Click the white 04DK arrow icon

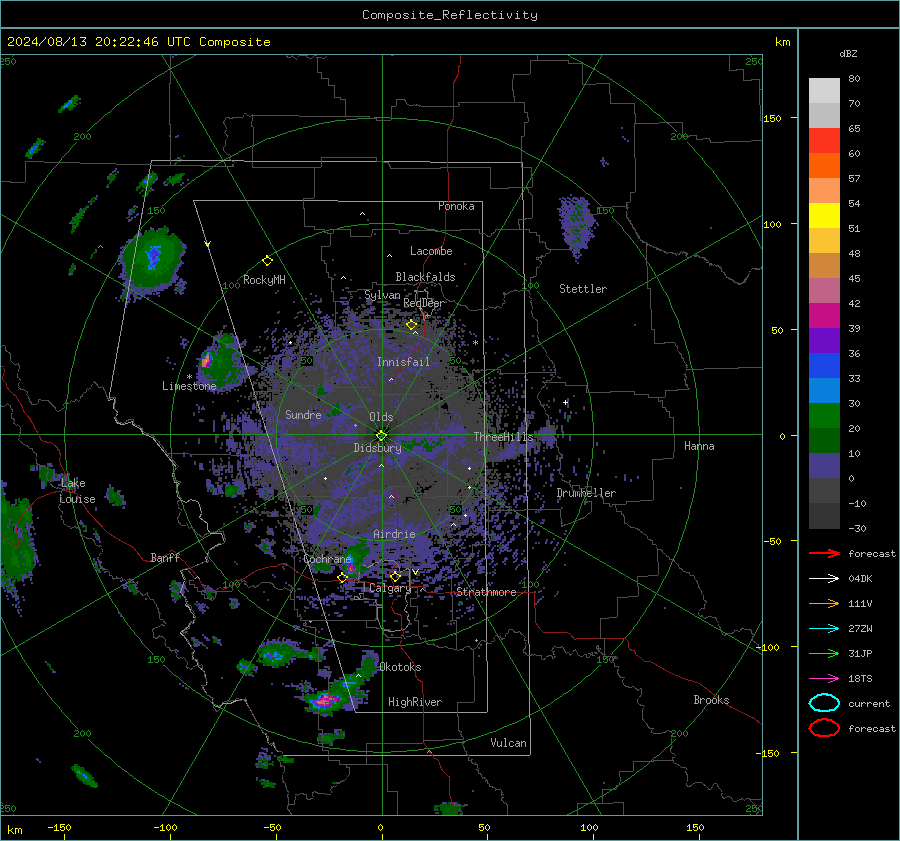(x=824, y=579)
